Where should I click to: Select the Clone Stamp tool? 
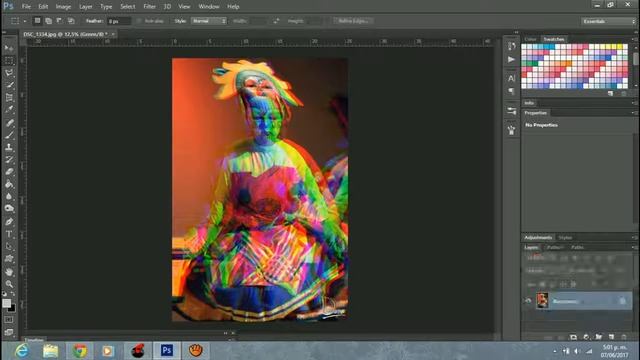pos(9,147)
